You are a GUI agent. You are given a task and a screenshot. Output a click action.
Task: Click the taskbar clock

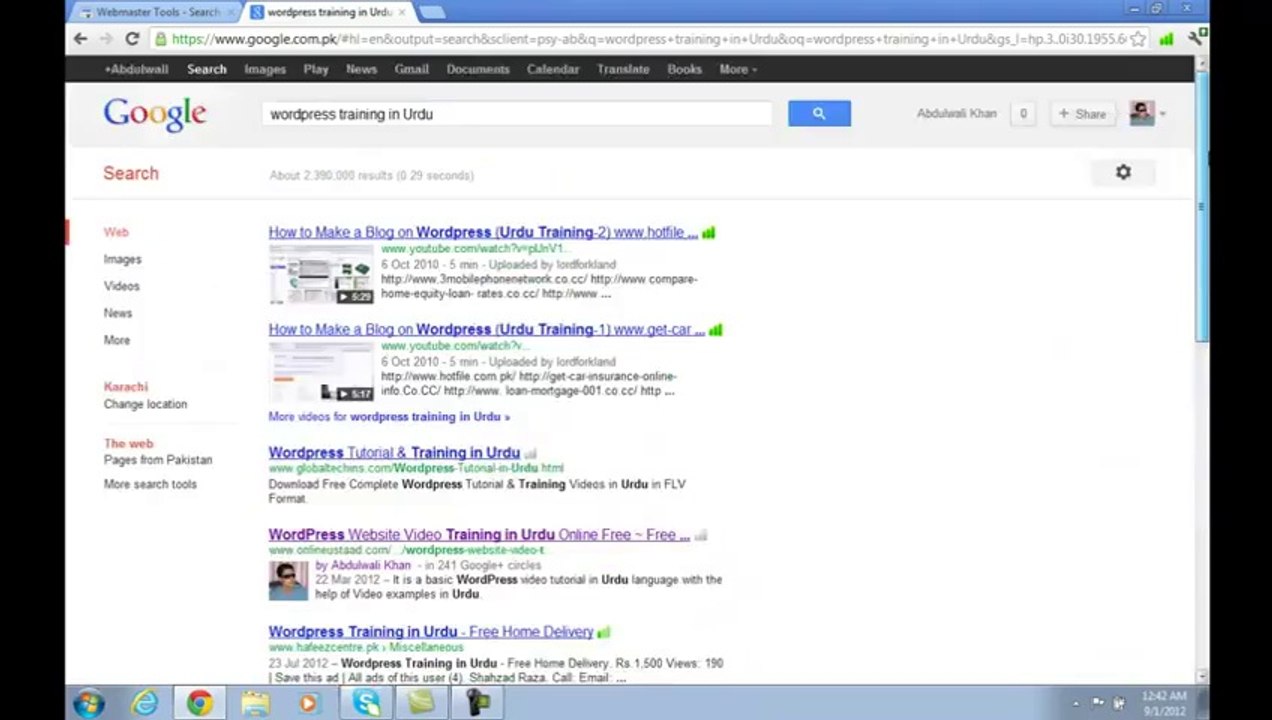(x=1163, y=703)
